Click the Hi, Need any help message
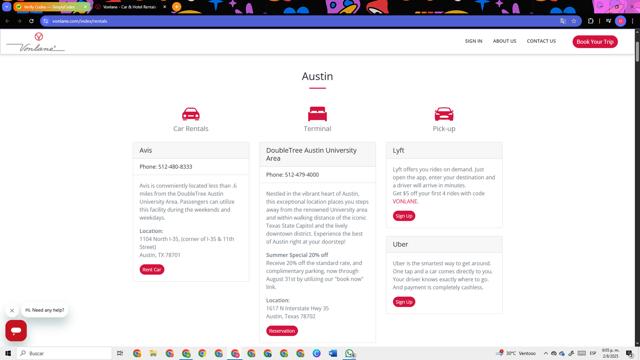640x360 pixels. (x=45, y=310)
